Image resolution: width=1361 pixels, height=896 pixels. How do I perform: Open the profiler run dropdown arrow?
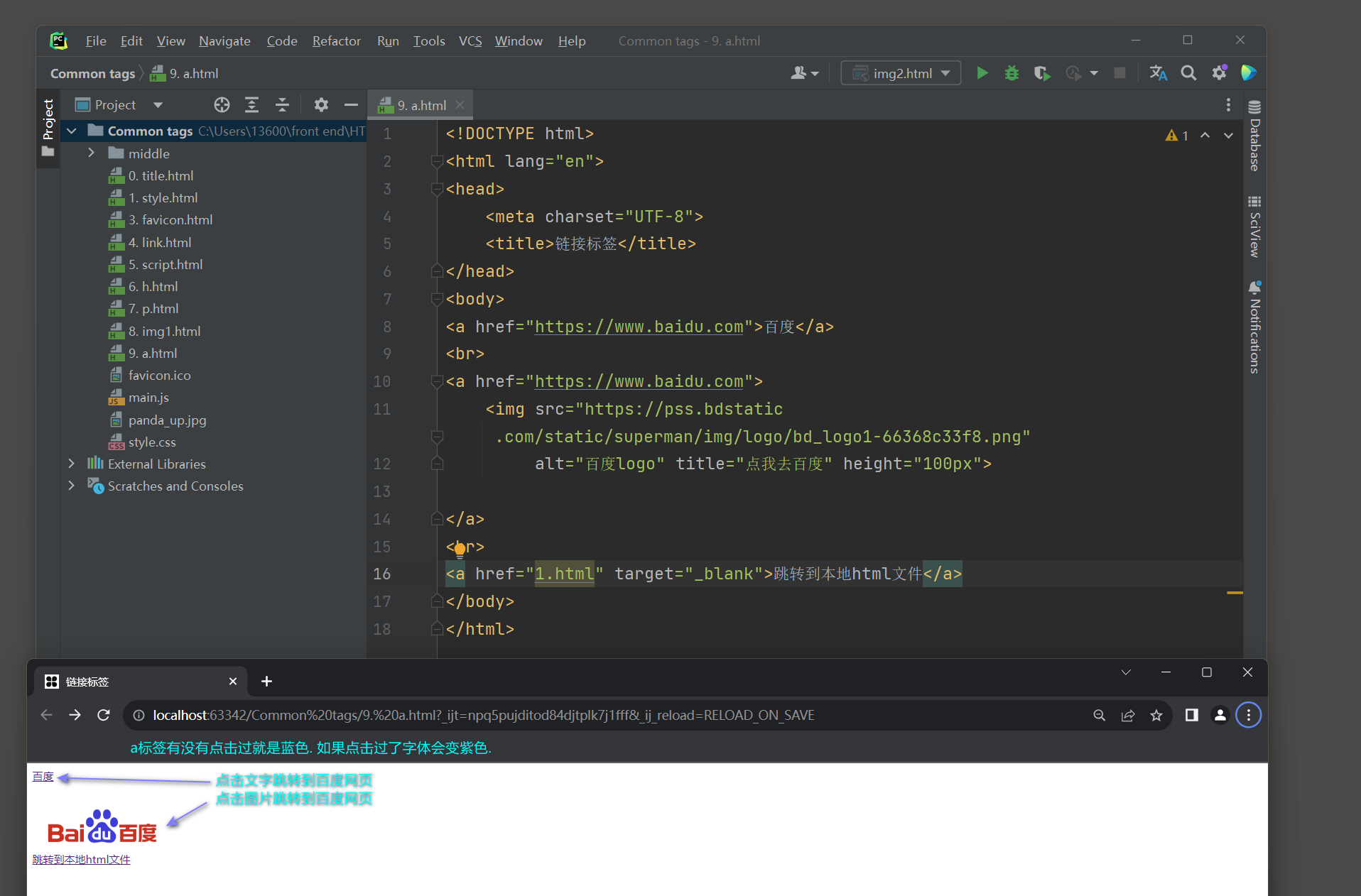(1094, 73)
